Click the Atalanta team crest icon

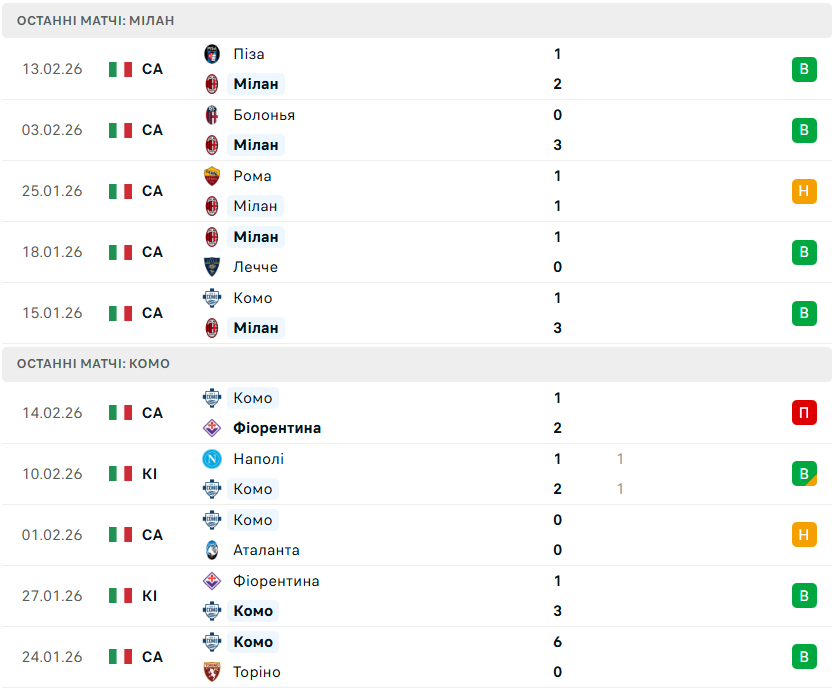[212, 550]
